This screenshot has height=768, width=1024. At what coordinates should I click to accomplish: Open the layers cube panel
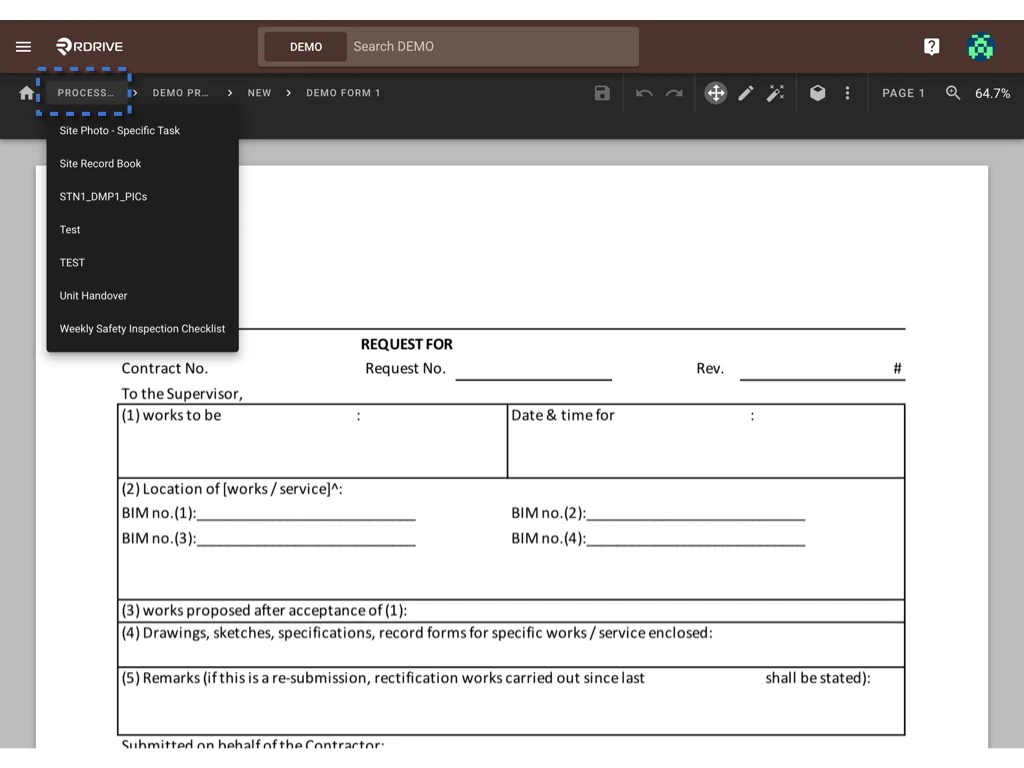817,92
